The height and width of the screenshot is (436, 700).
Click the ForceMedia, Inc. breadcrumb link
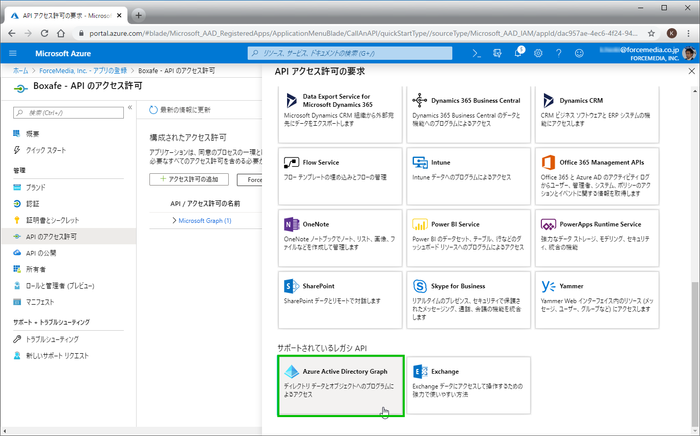pos(83,71)
